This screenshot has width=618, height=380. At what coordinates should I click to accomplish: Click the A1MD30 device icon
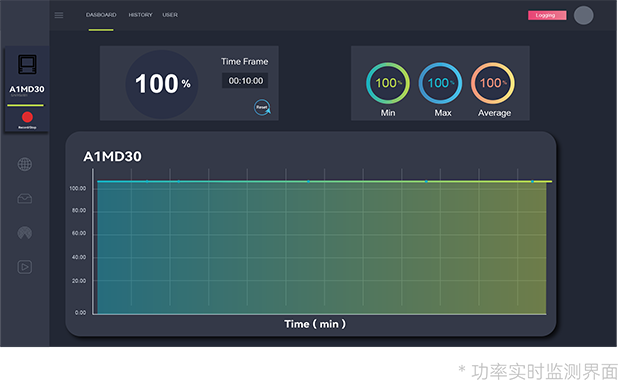(x=27, y=64)
